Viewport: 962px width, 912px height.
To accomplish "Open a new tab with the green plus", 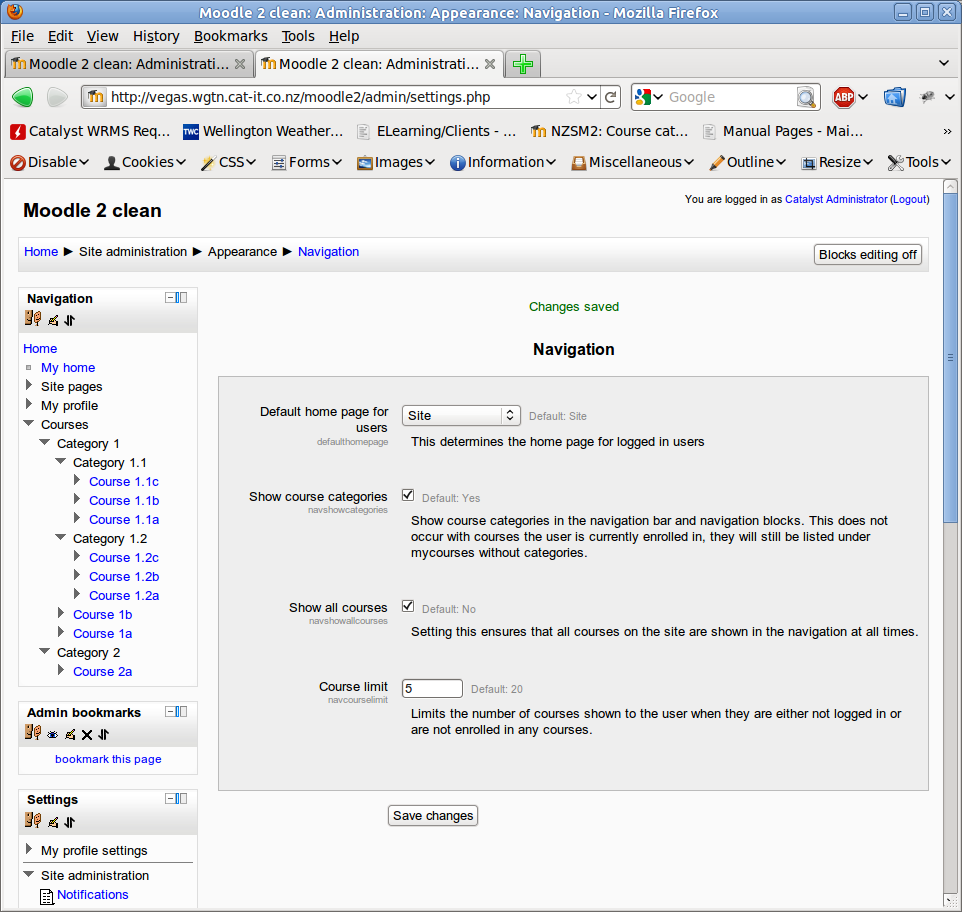I will tap(523, 64).
